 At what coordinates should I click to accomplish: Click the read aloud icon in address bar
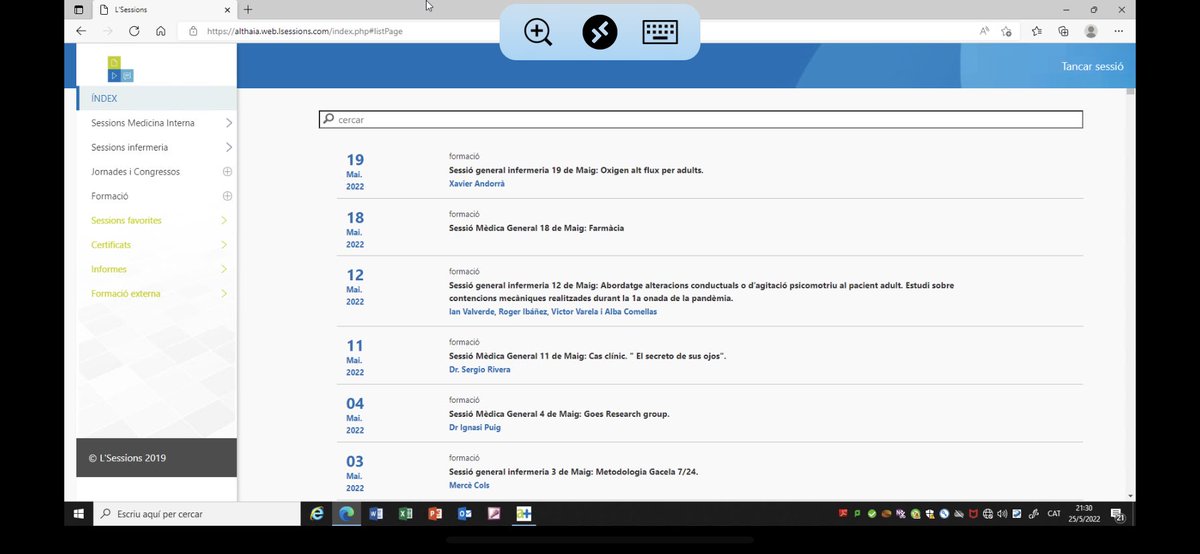pos(985,31)
